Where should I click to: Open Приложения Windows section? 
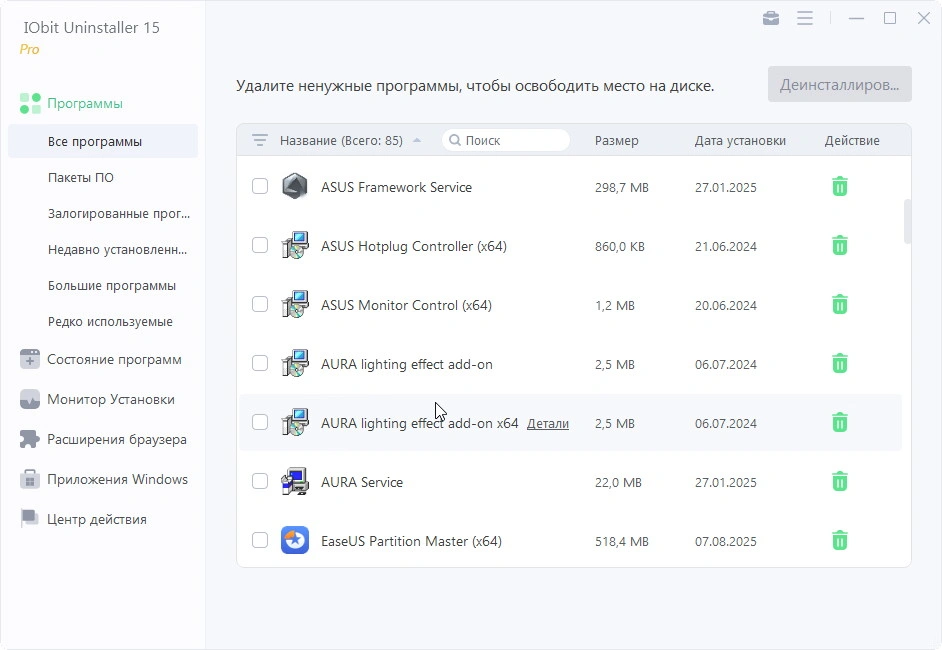pyautogui.click(x=117, y=479)
